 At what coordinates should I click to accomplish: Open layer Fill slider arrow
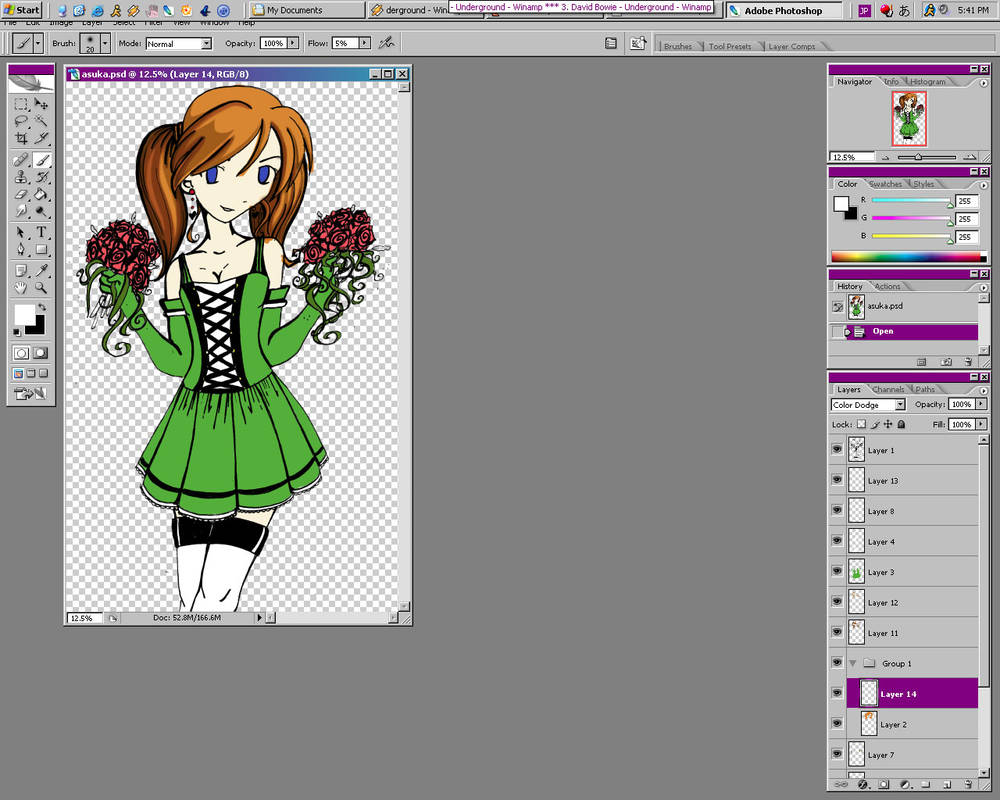[981, 424]
